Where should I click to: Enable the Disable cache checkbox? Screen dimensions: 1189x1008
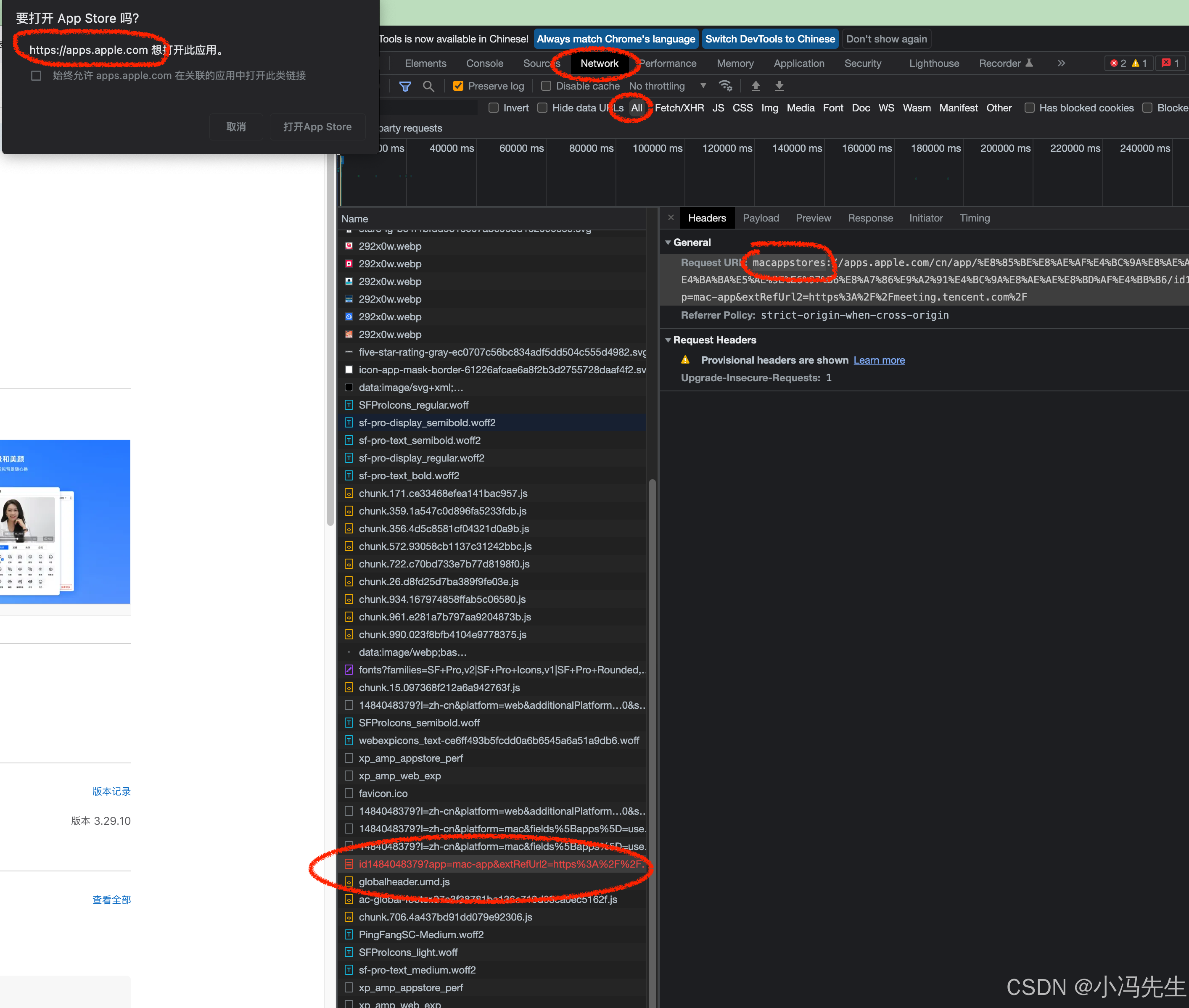pos(546,86)
